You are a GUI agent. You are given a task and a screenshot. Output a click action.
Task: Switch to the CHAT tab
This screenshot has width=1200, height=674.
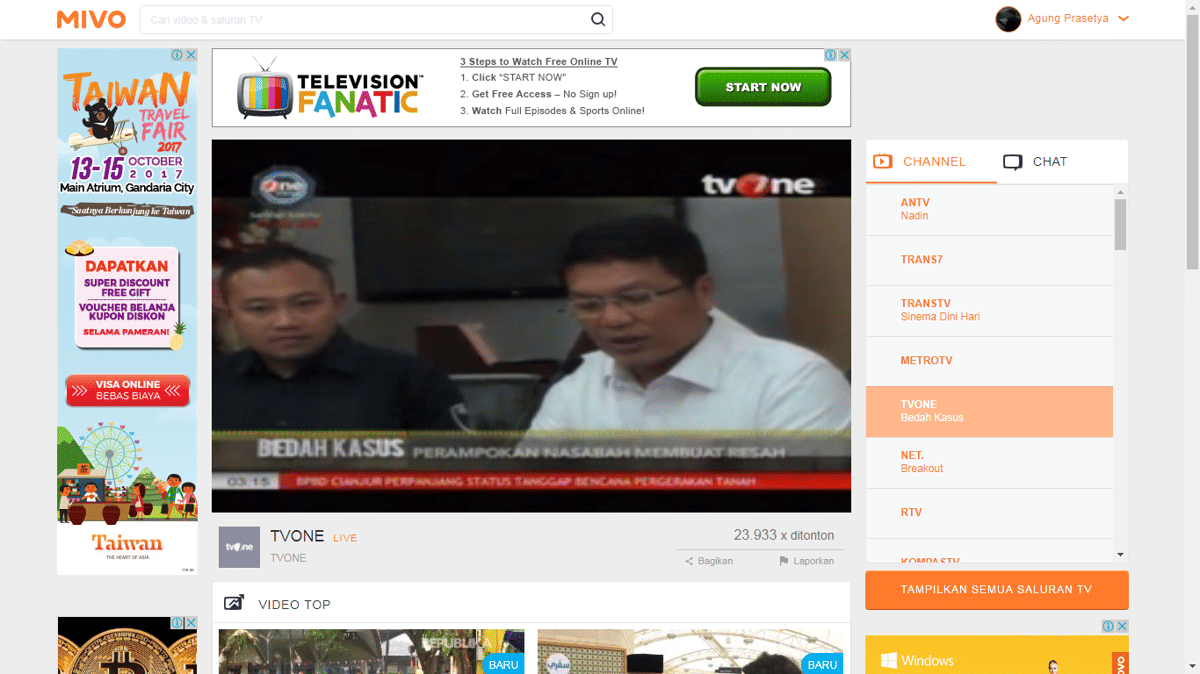[x=1036, y=161]
